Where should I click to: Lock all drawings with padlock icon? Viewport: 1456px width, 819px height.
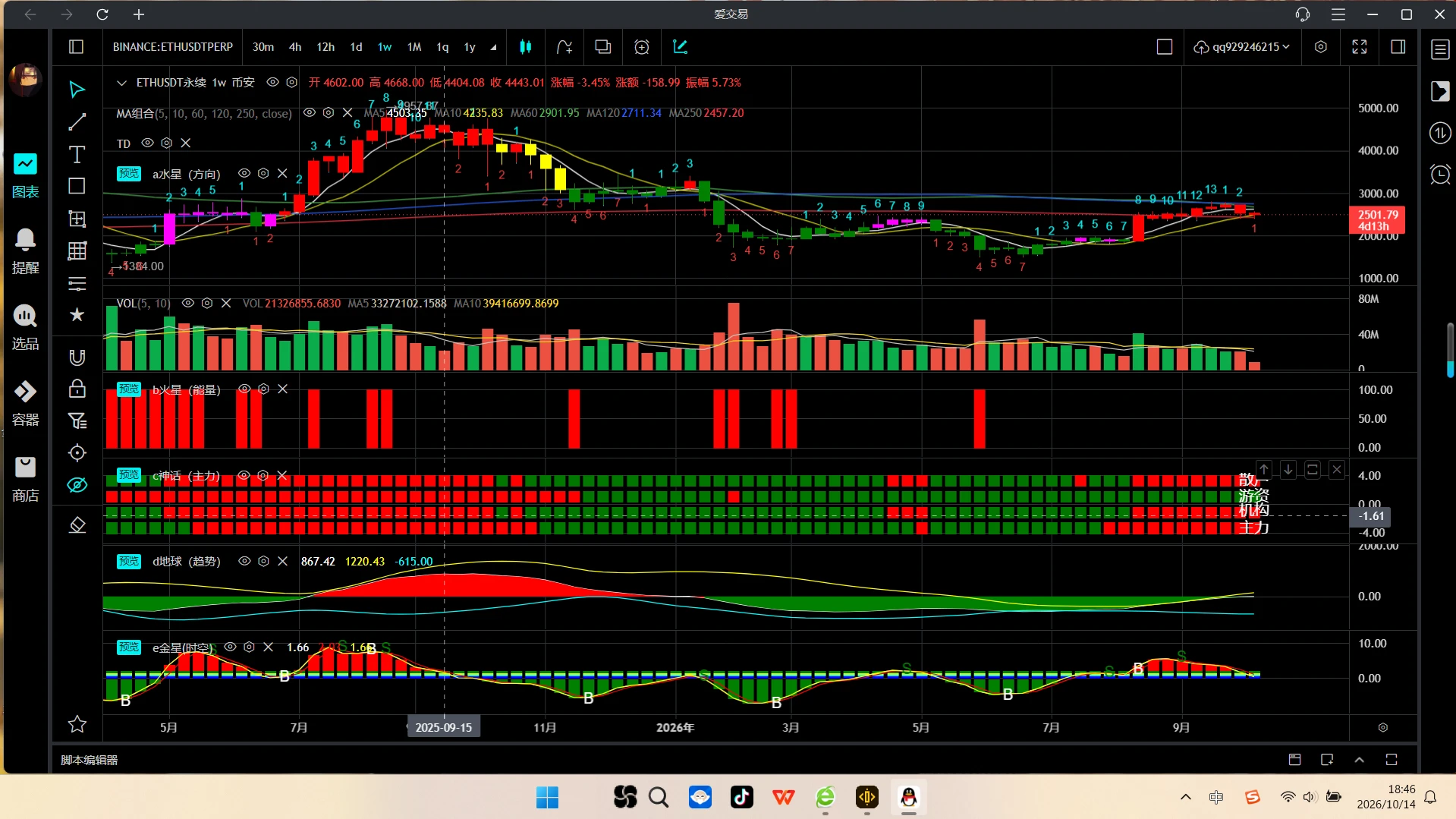pos(77,389)
